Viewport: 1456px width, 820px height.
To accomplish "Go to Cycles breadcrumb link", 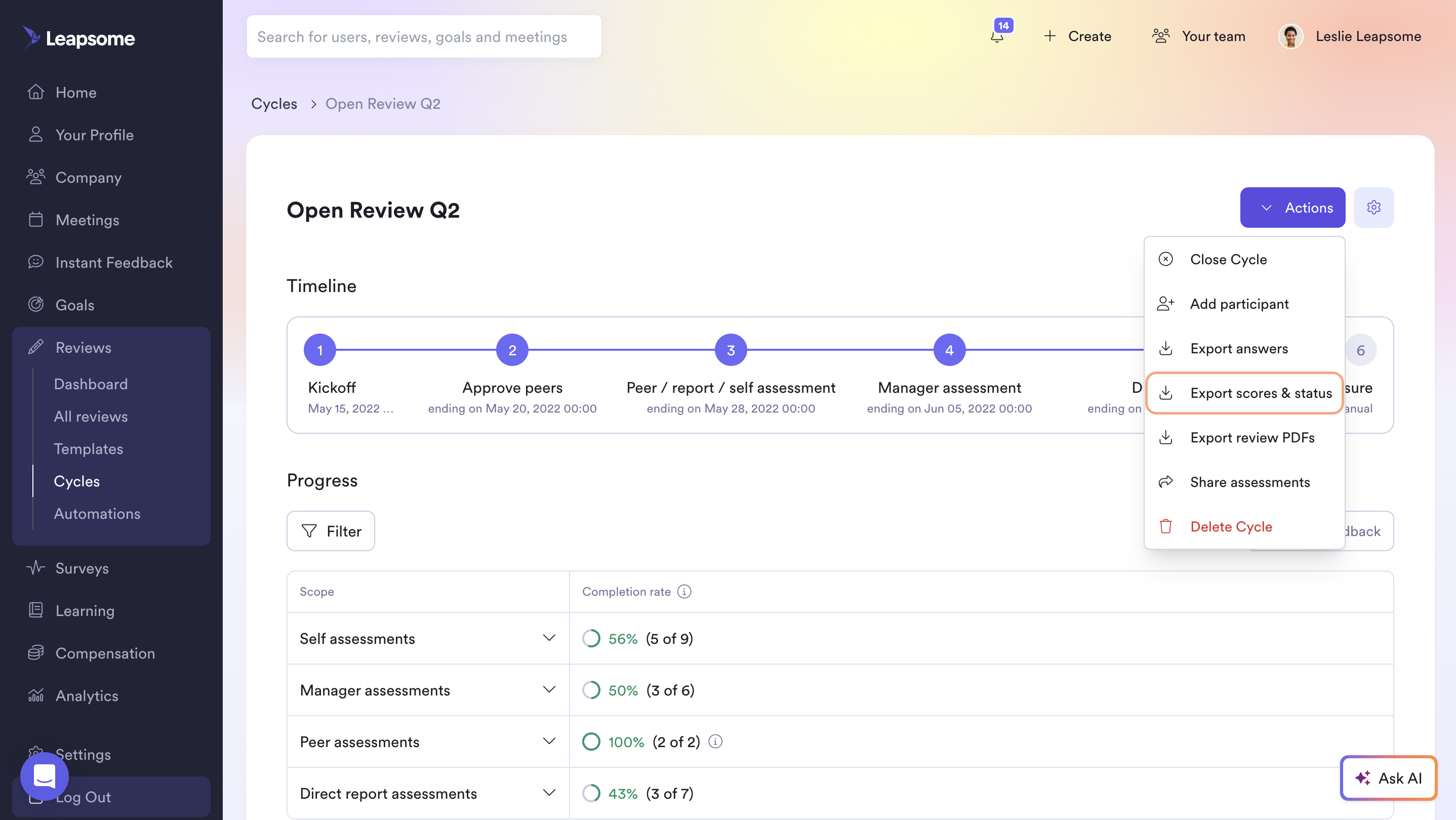I will (x=274, y=103).
